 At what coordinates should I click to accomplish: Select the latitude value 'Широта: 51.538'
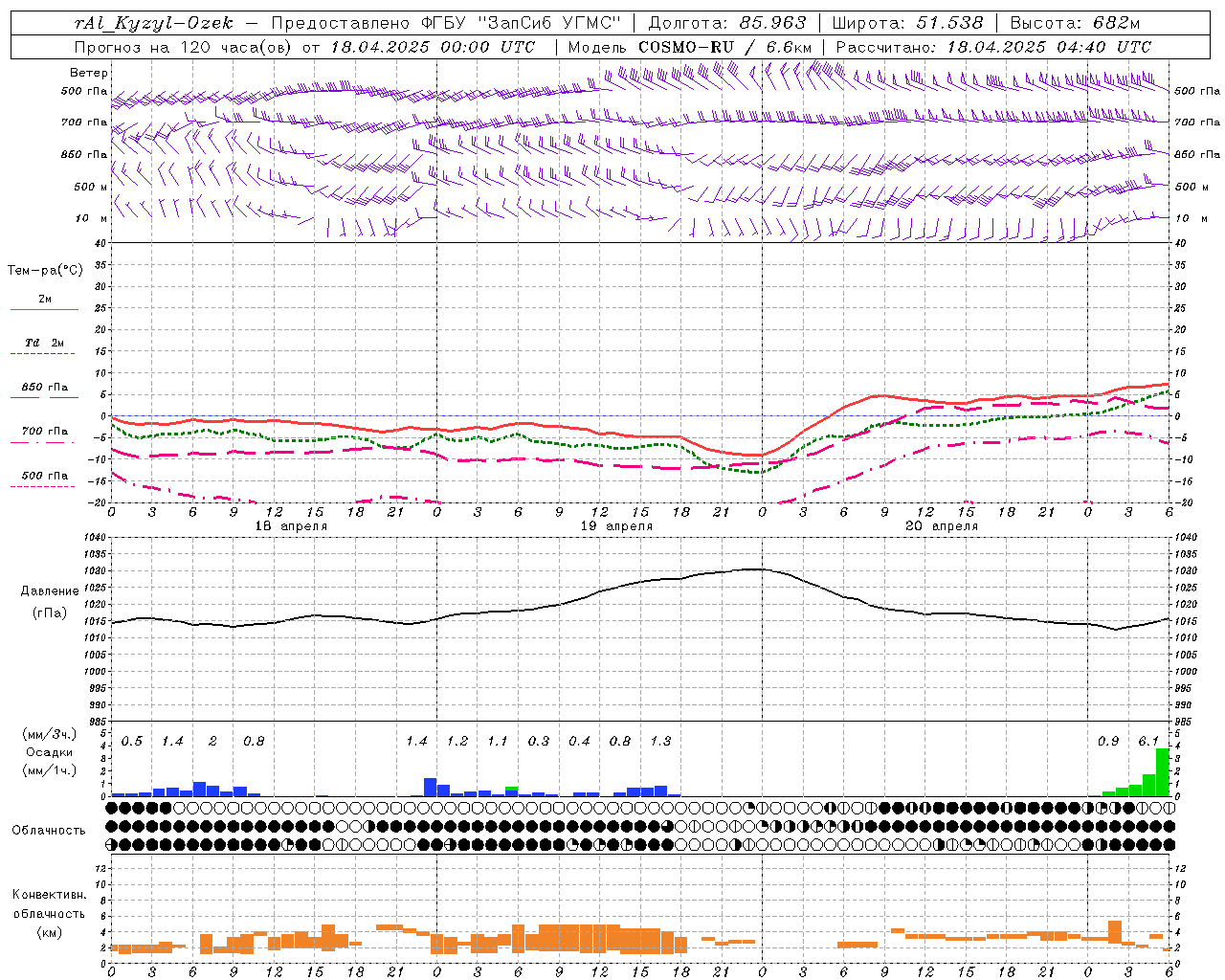point(907,23)
